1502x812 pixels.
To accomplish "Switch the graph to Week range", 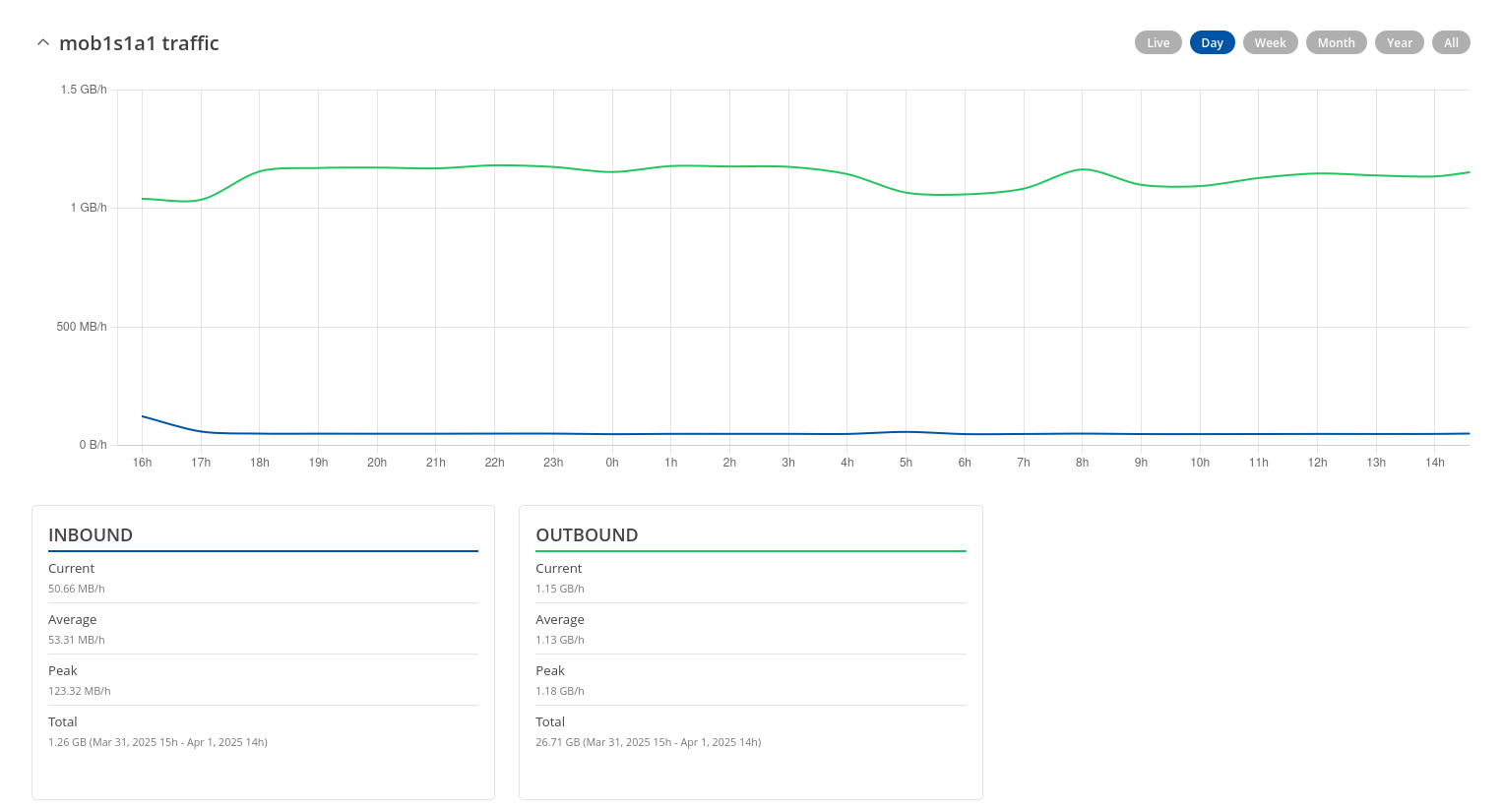I will point(1270,42).
